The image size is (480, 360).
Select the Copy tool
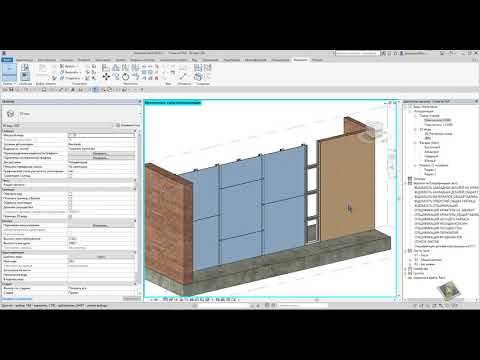pyautogui.click(x=116, y=77)
